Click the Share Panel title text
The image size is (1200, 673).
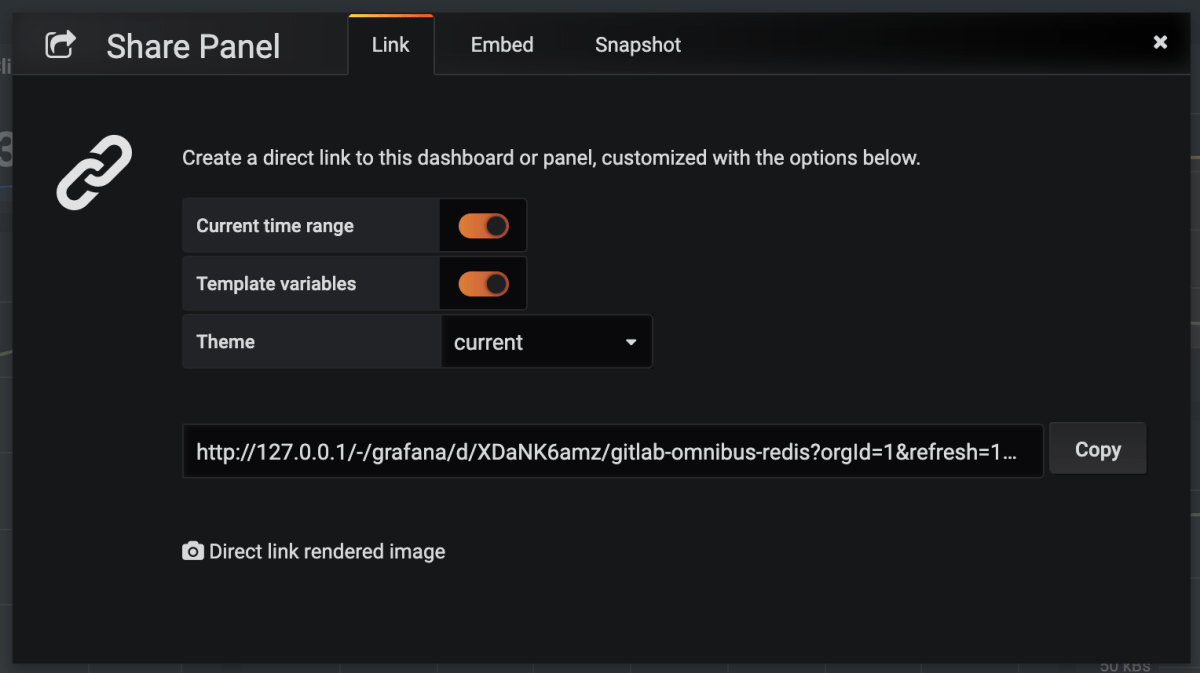pyautogui.click(x=193, y=46)
